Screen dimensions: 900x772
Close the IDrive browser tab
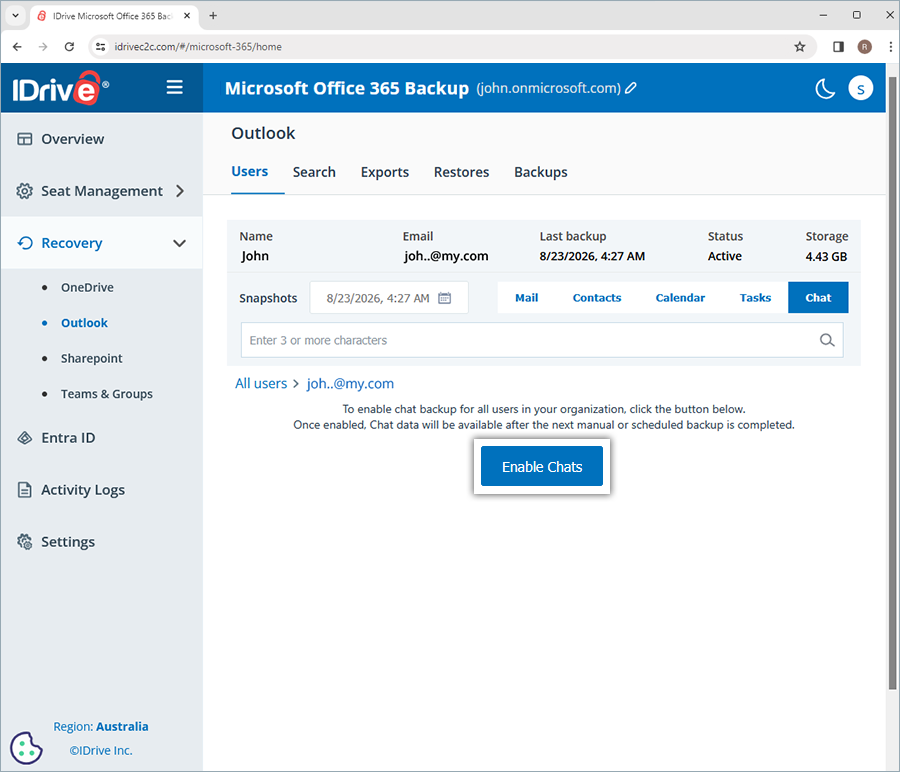[x=187, y=15]
